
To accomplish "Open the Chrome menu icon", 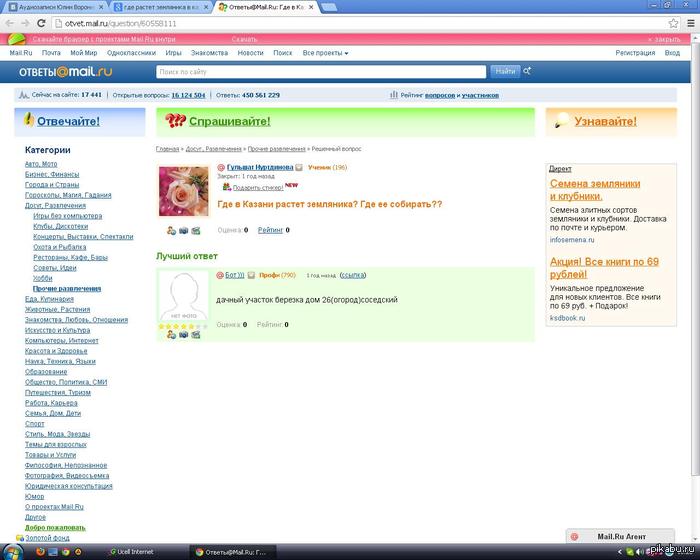I will click(x=690, y=23).
